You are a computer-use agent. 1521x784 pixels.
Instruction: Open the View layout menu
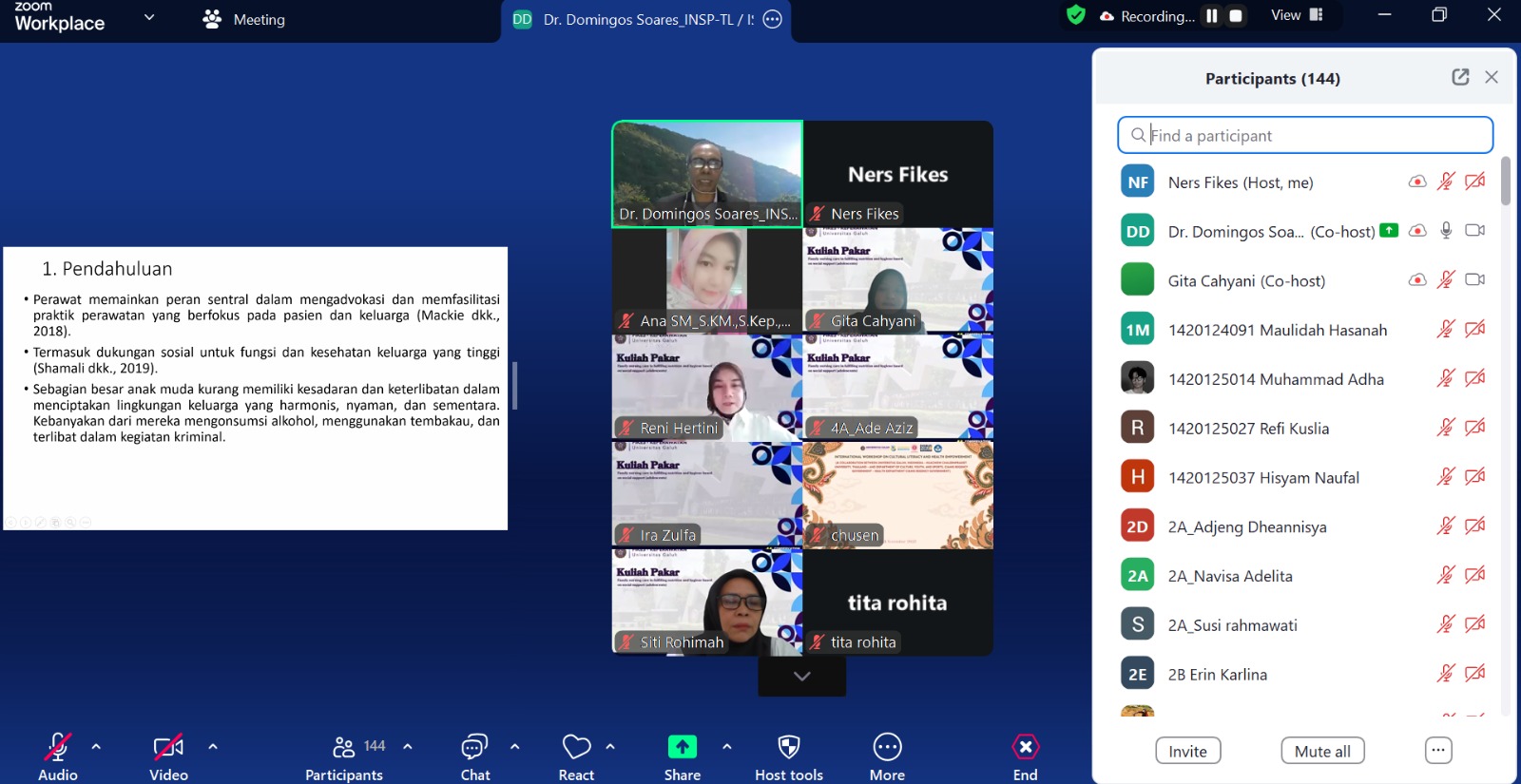(1297, 15)
